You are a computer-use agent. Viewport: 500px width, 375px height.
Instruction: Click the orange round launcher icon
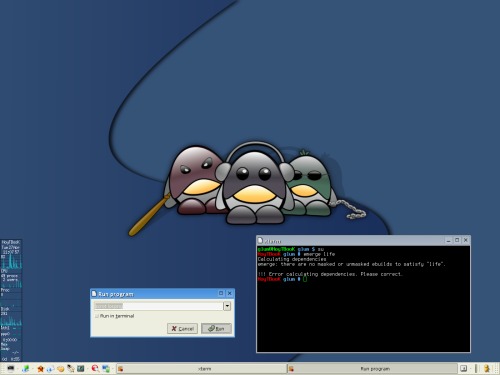point(60,369)
